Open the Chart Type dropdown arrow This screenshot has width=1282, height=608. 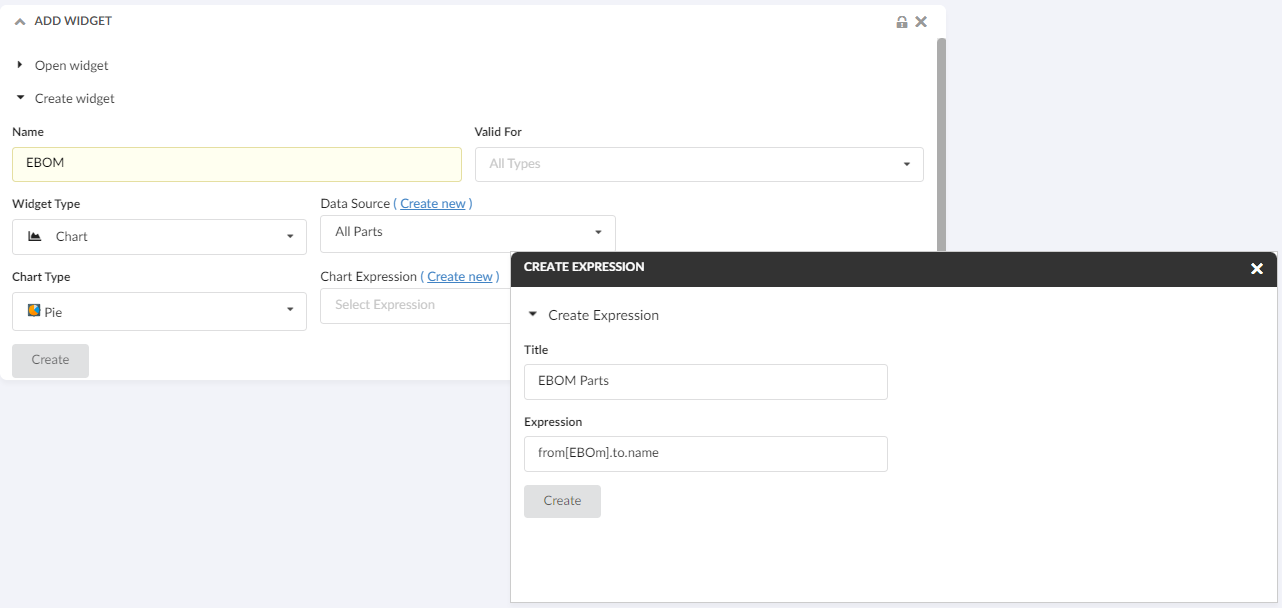[290, 311]
